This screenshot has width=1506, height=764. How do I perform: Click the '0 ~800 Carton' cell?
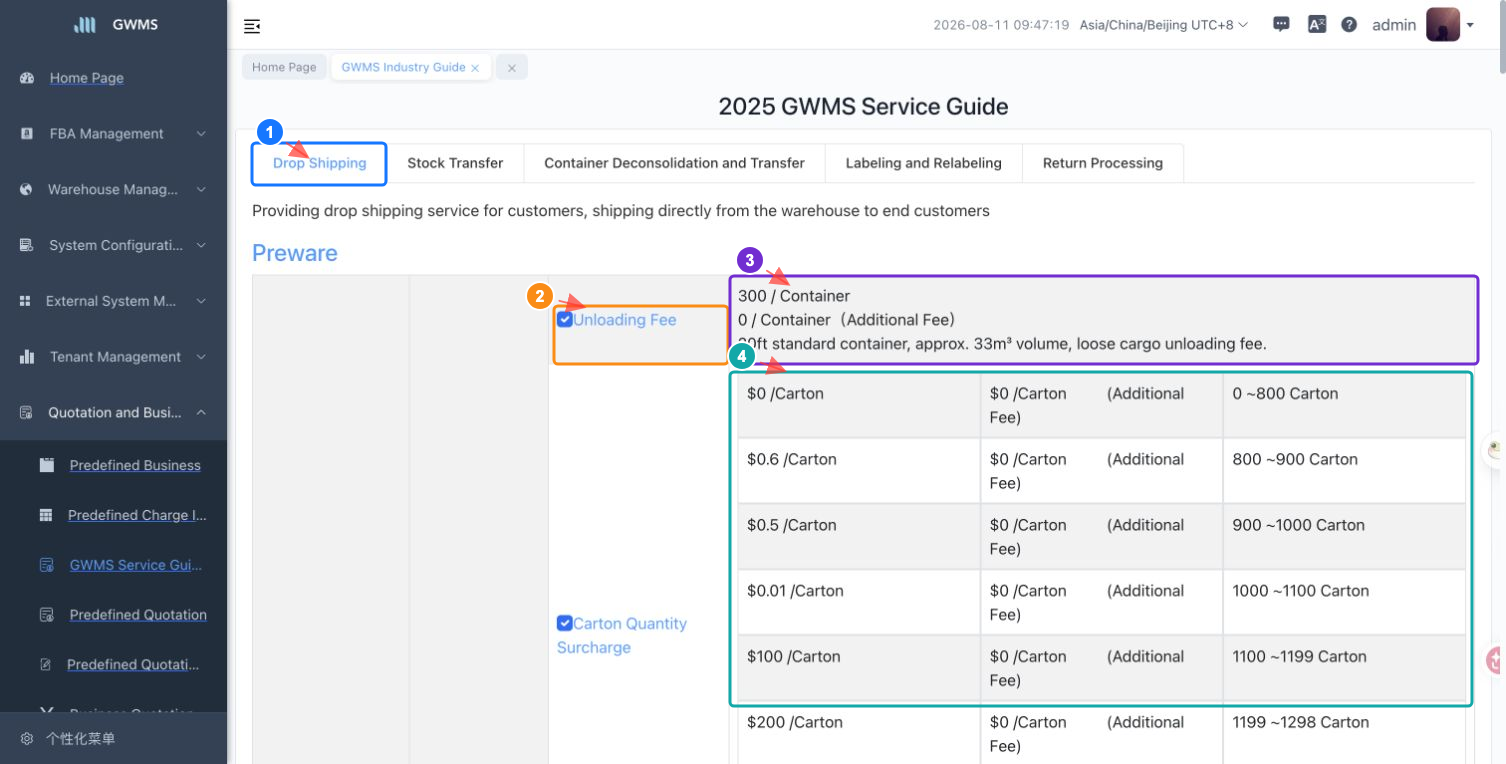click(1345, 405)
